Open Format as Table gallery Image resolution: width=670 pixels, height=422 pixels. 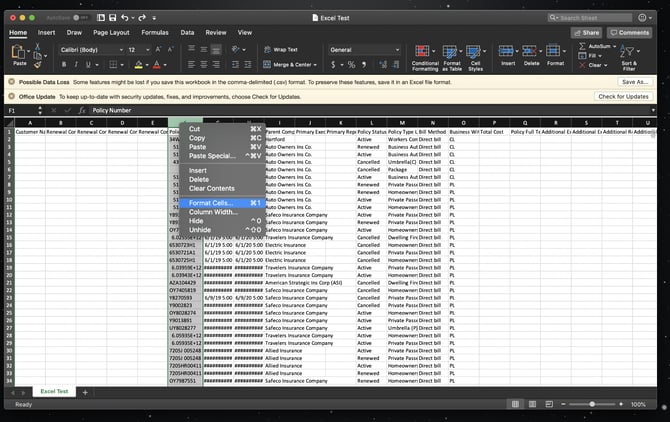[x=452, y=58]
